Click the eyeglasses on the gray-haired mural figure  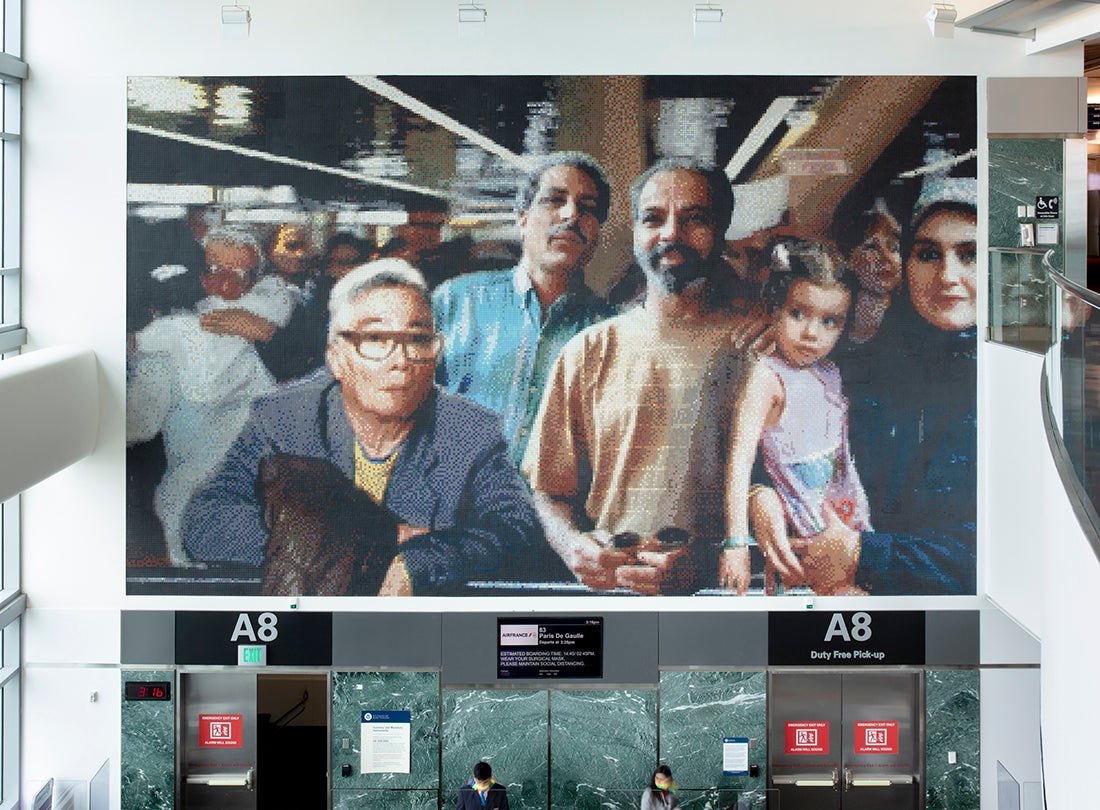tap(391, 344)
